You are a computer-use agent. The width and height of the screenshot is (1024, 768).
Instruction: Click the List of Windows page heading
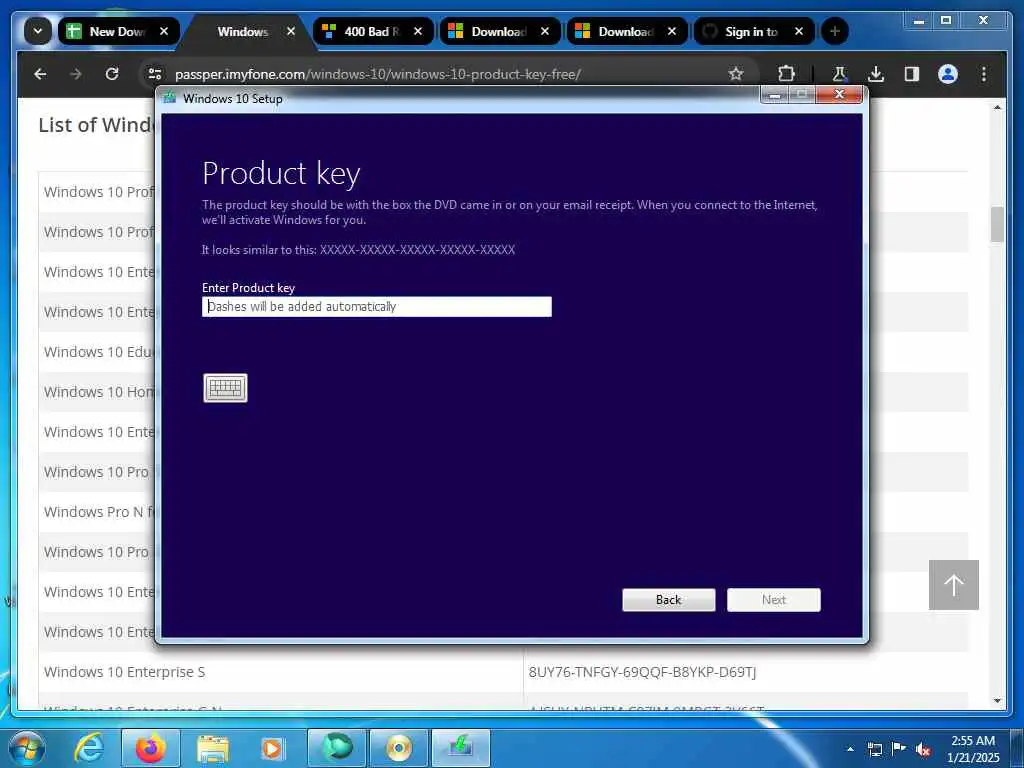pyautogui.click(x=96, y=125)
